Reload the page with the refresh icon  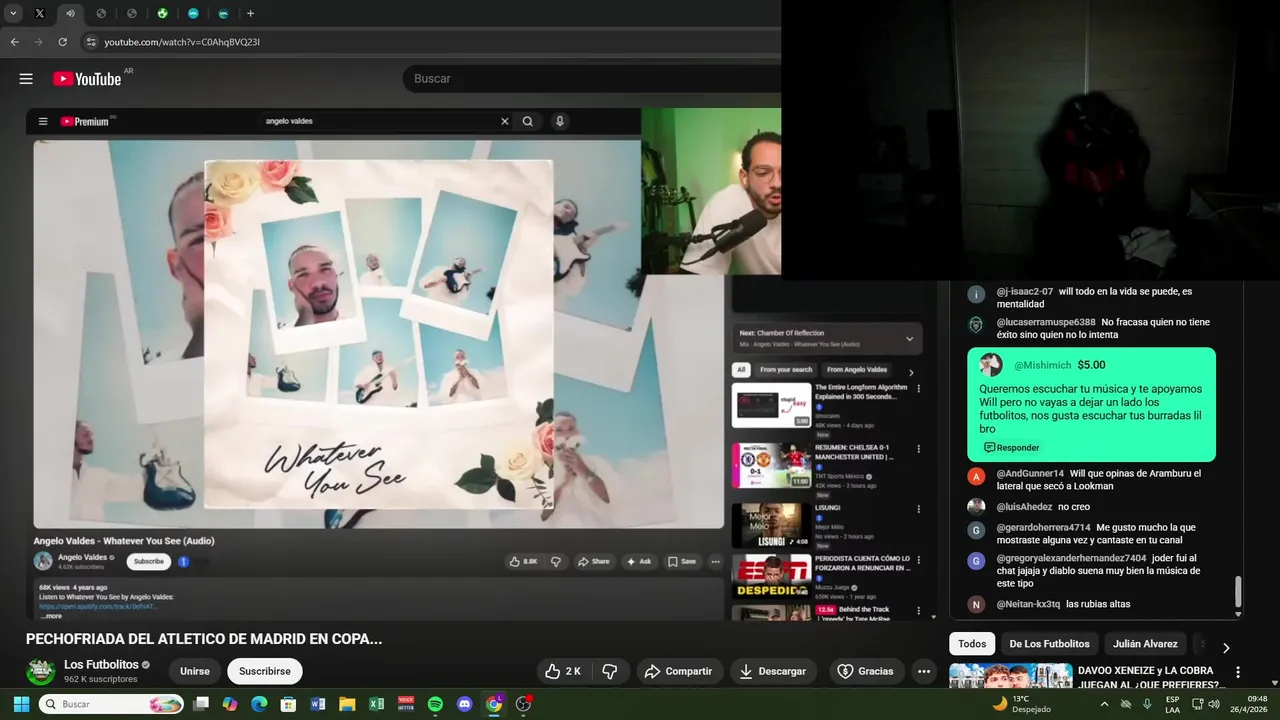[62, 42]
